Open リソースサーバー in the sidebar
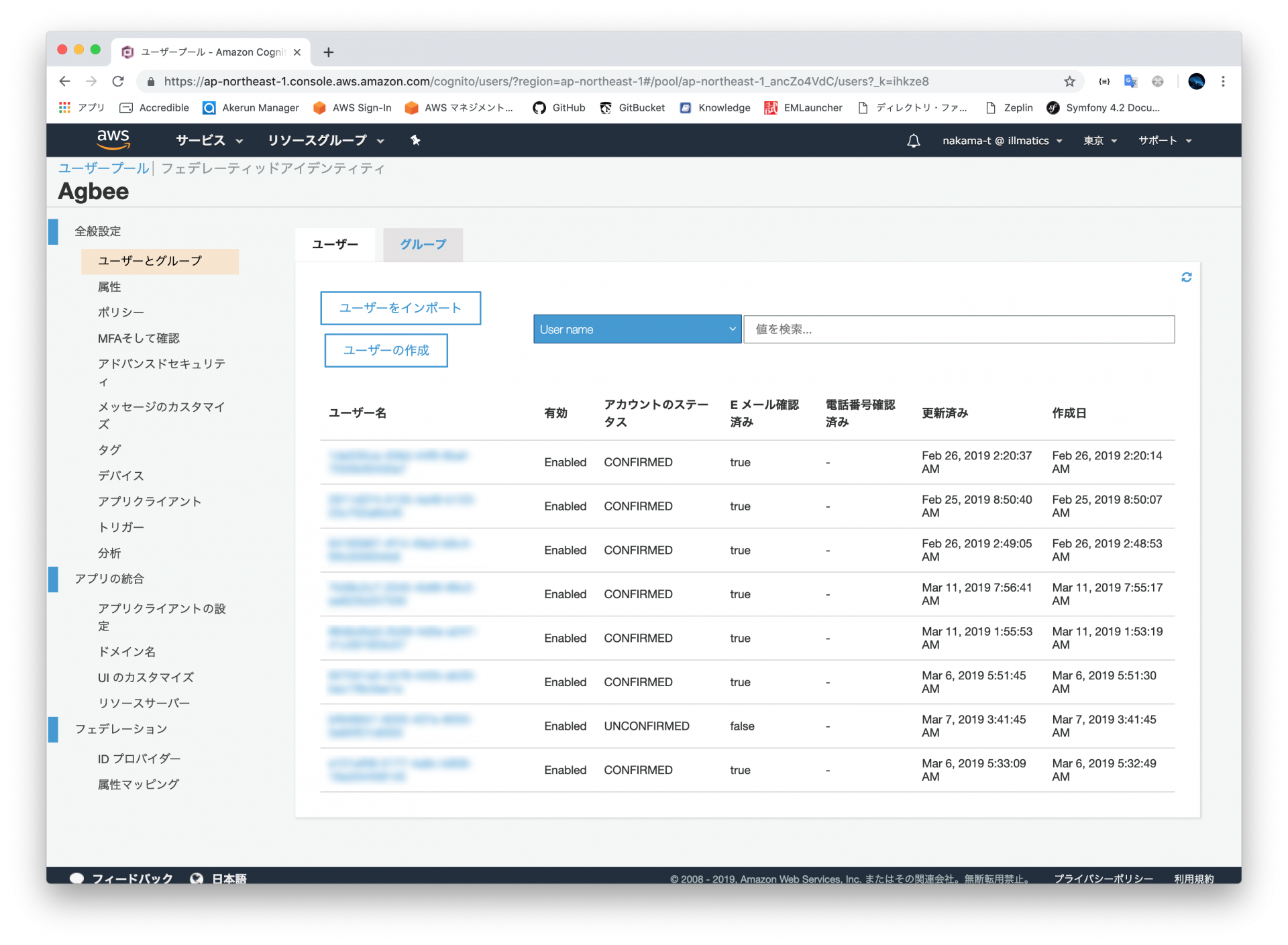 click(x=144, y=704)
